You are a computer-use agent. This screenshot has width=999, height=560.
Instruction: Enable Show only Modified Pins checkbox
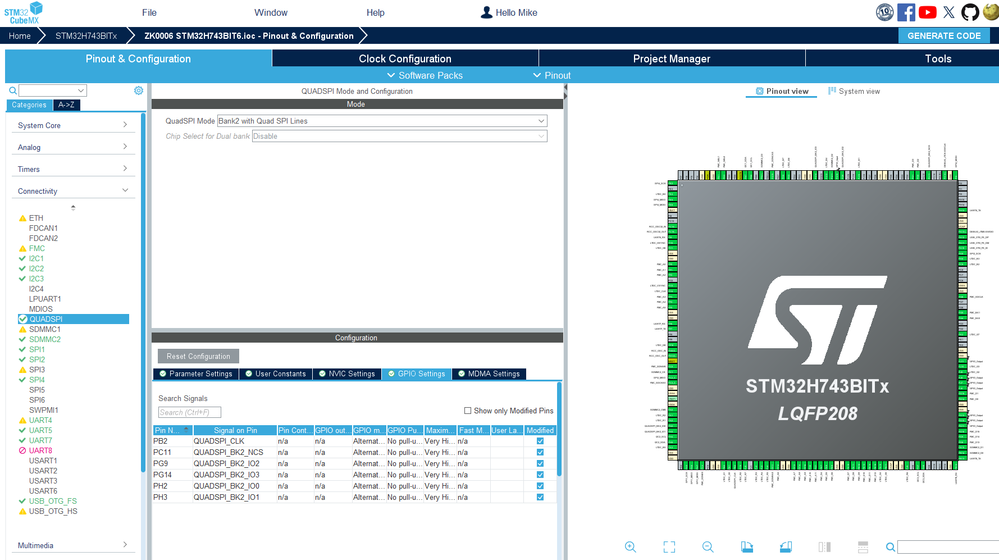[468, 411]
